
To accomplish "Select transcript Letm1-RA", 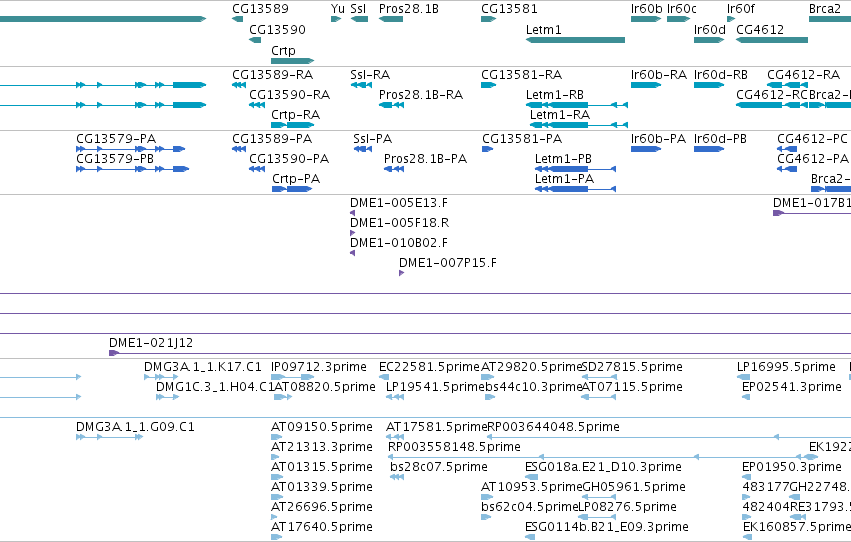I will point(560,114).
